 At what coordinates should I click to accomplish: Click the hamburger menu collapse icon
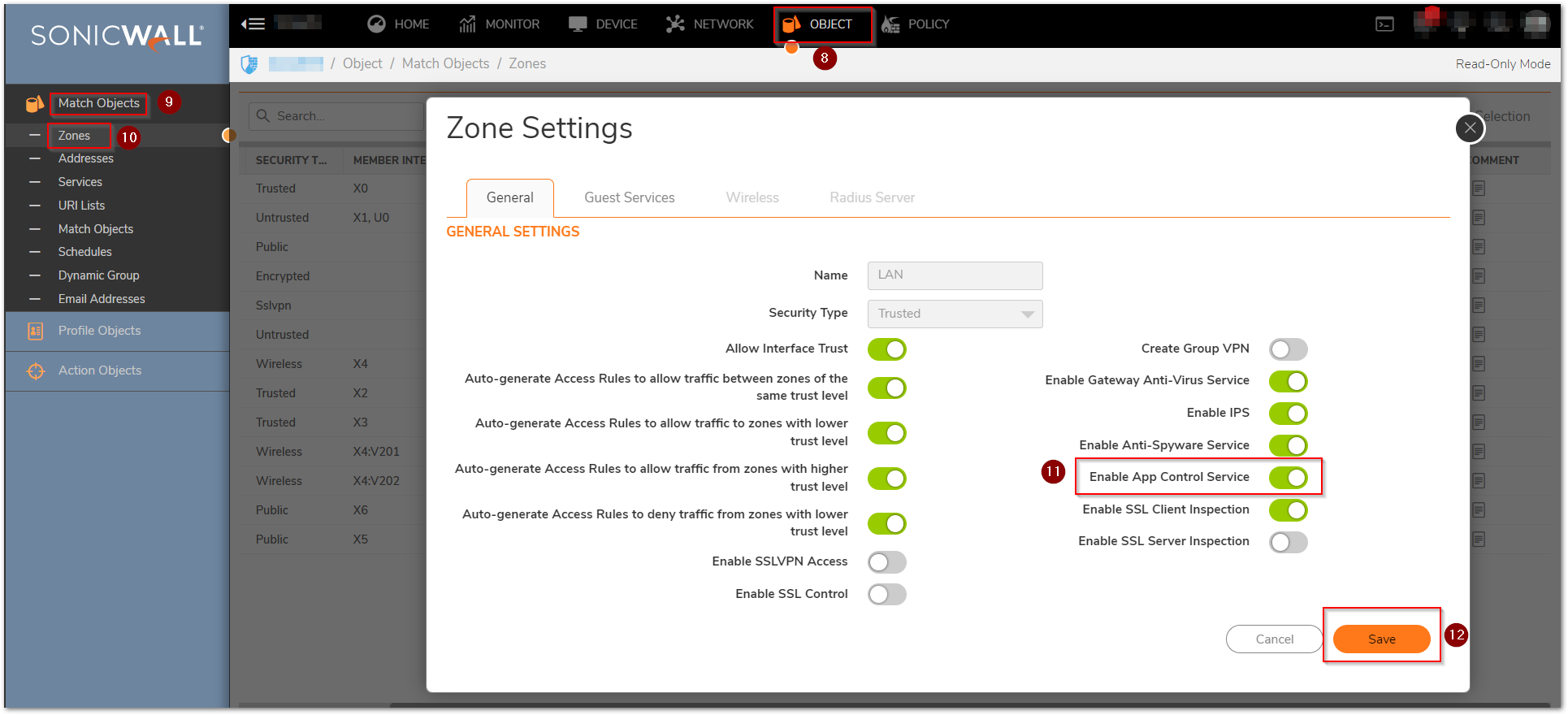pyautogui.click(x=253, y=24)
